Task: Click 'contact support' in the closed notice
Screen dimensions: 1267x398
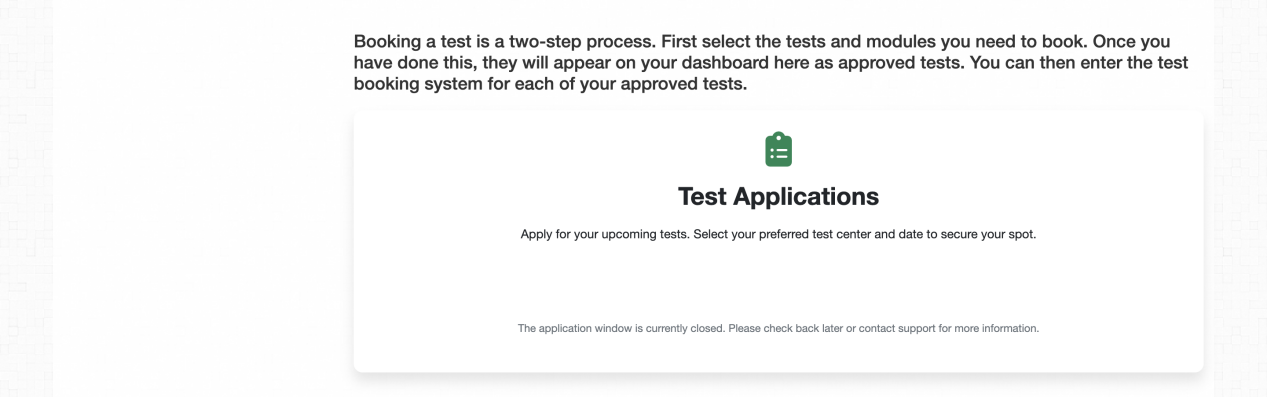Action: 898,328
